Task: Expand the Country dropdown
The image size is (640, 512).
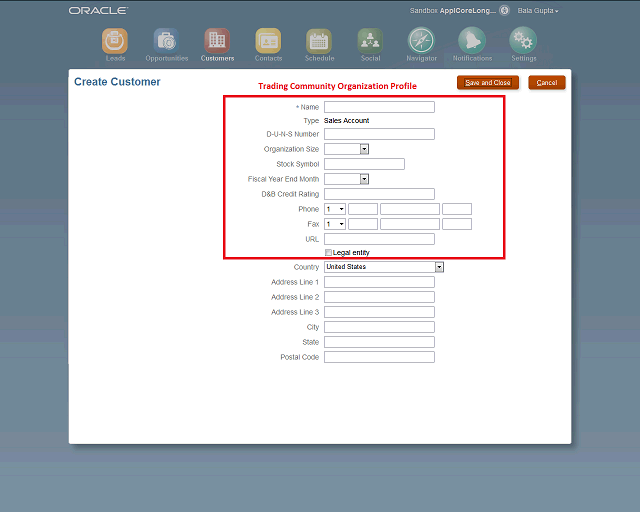Action: tap(439, 267)
